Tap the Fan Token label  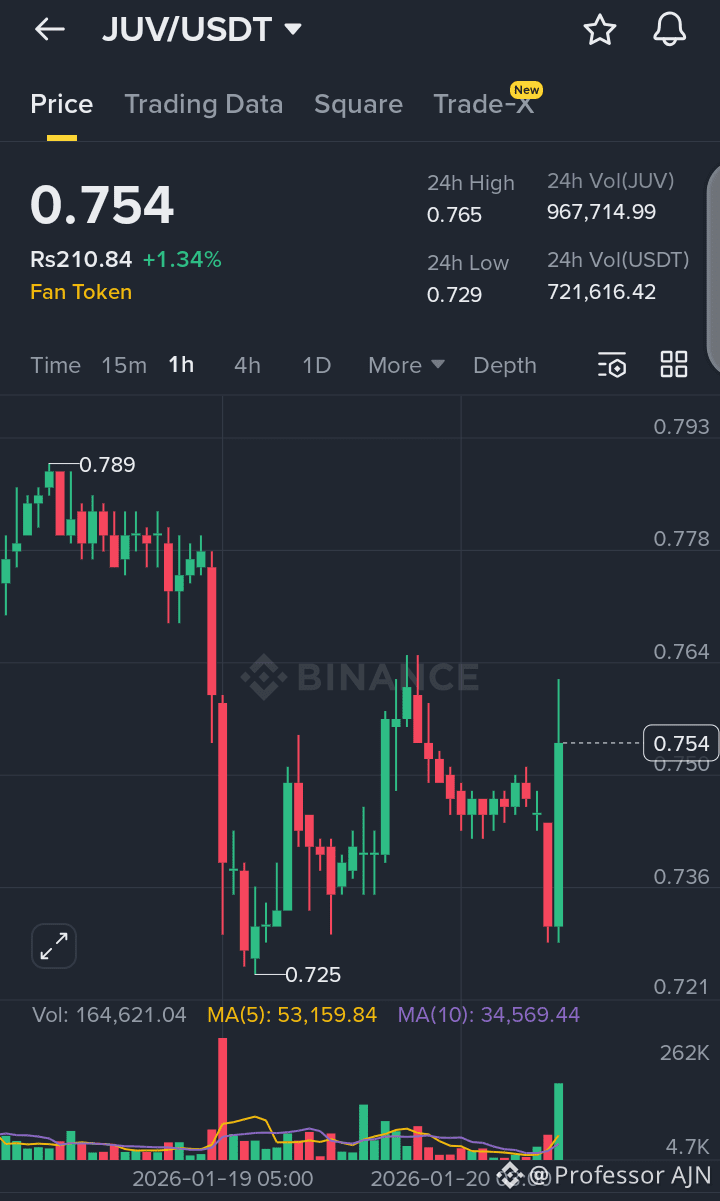click(x=81, y=291)
